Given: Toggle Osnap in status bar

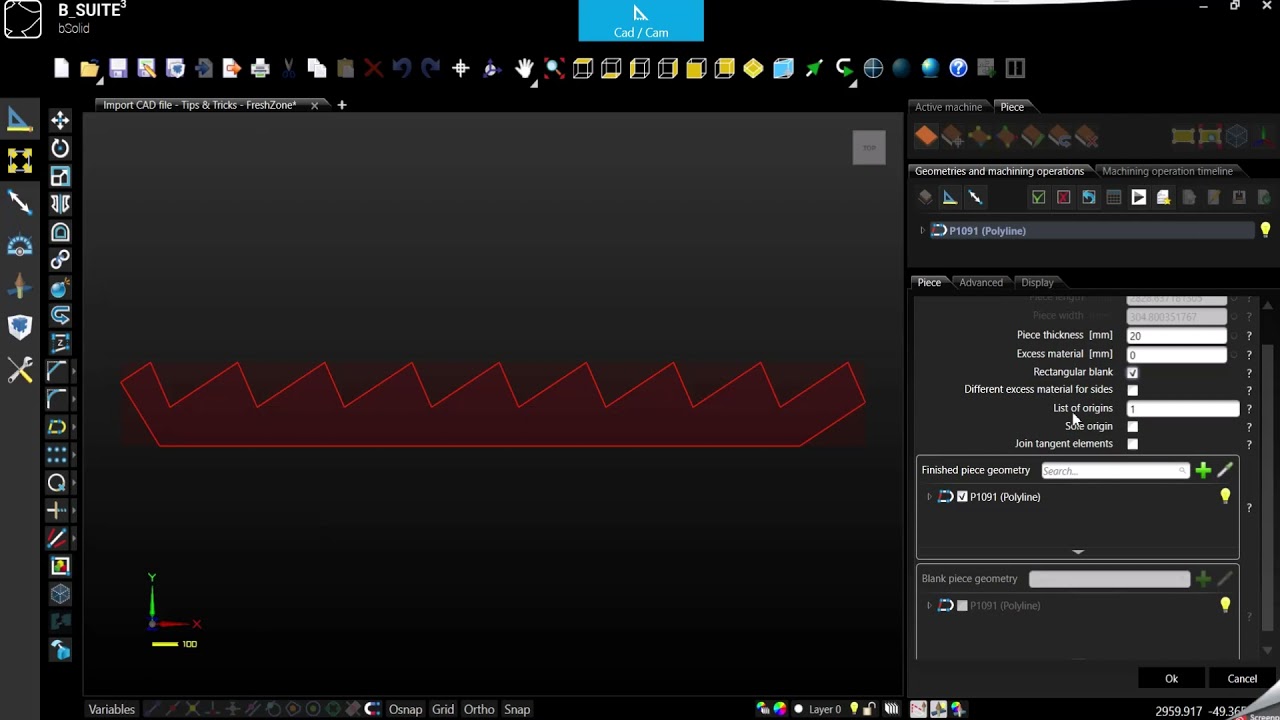Looking at the screenshot, I should point(405,709).
